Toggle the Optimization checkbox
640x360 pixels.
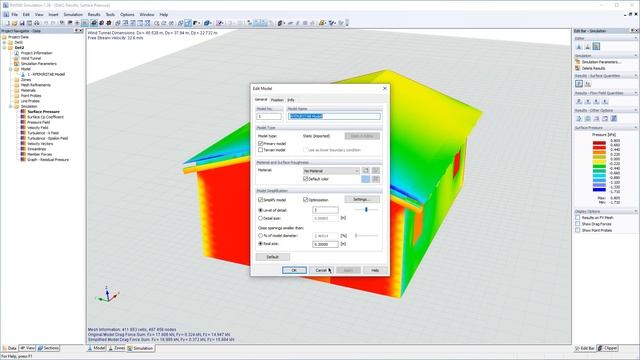pos(305,200)
